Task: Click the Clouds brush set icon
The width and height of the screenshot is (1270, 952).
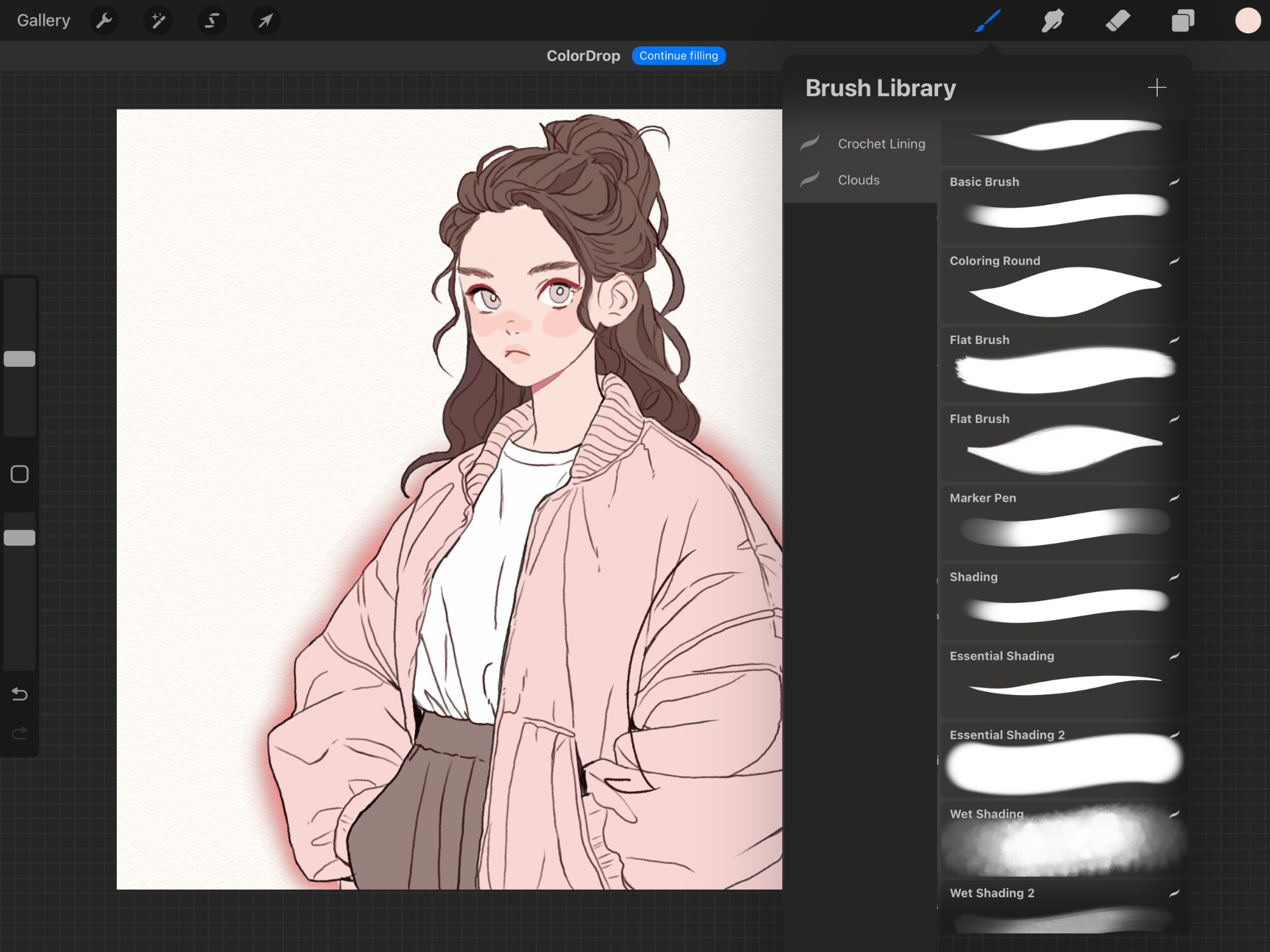Action: click(810, 179)
